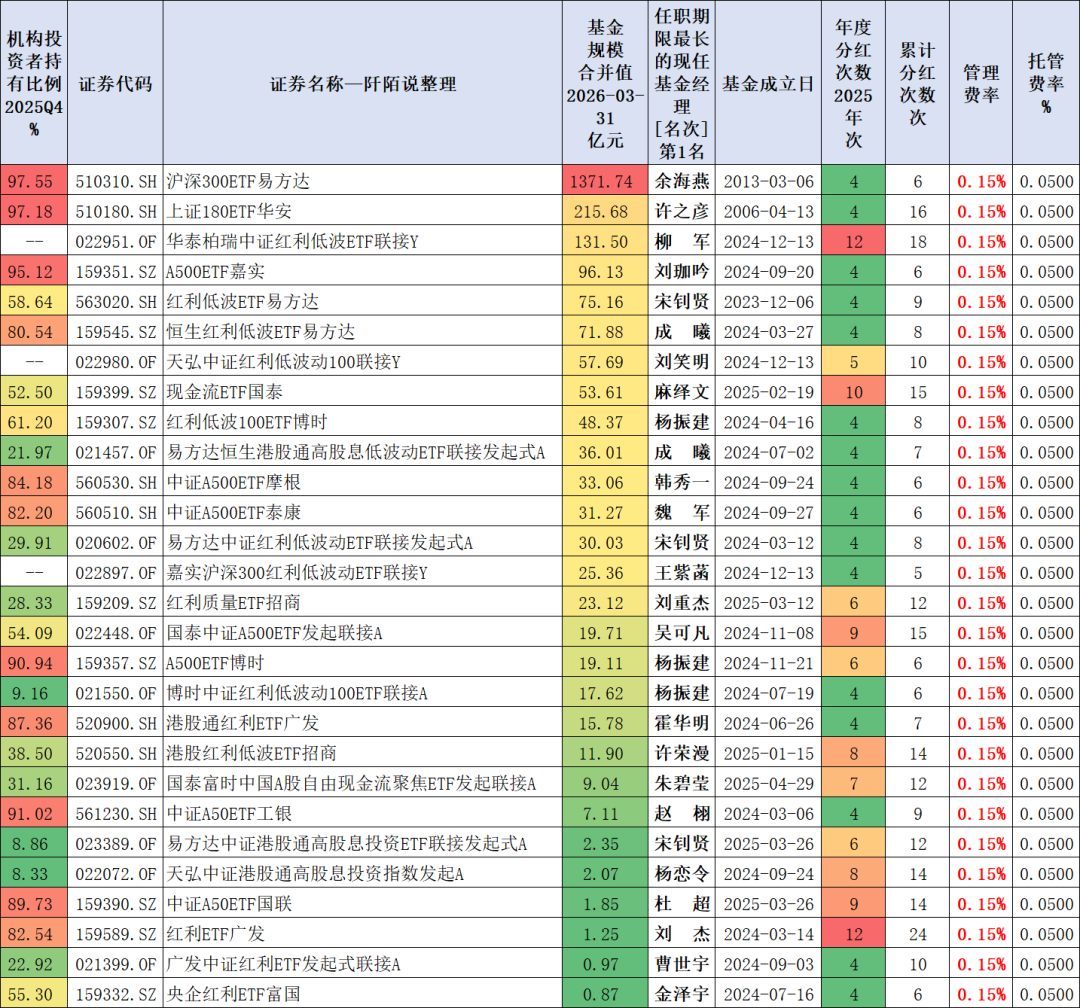The width and height of the screenshot is (1080, 1008).
Task: Click the manager name 刘珈吟
Action: pos(682,271)
